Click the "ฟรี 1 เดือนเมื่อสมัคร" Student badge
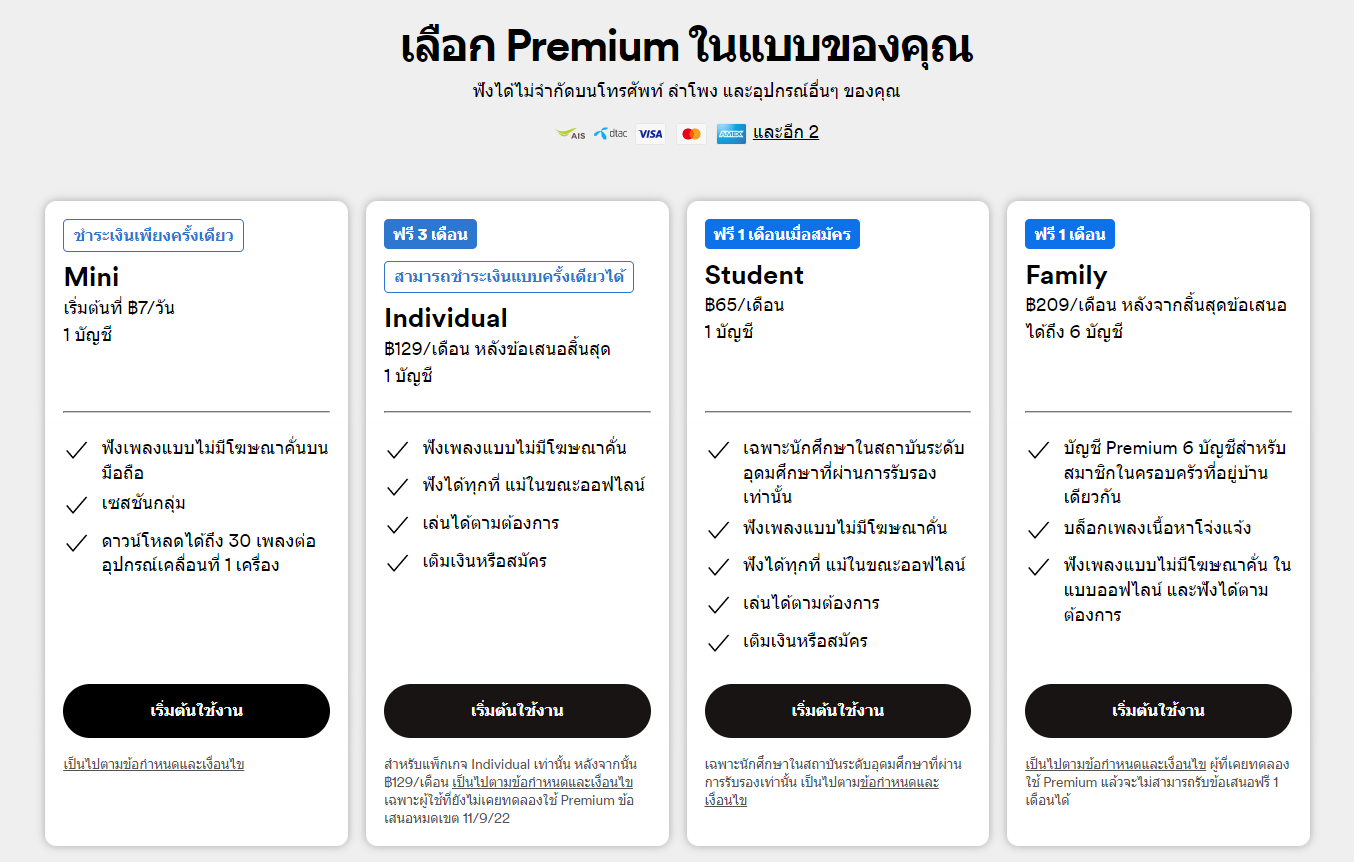Image resolution: width=1354 pixels, height=862 pixels. [x=782, y=235]
